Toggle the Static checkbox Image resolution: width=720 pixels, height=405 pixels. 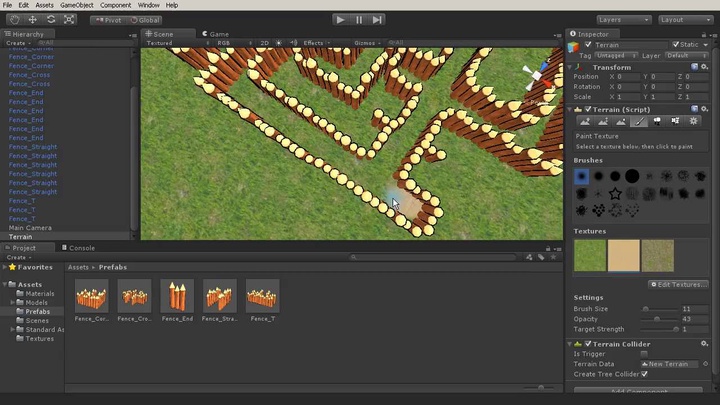[676, 45]
